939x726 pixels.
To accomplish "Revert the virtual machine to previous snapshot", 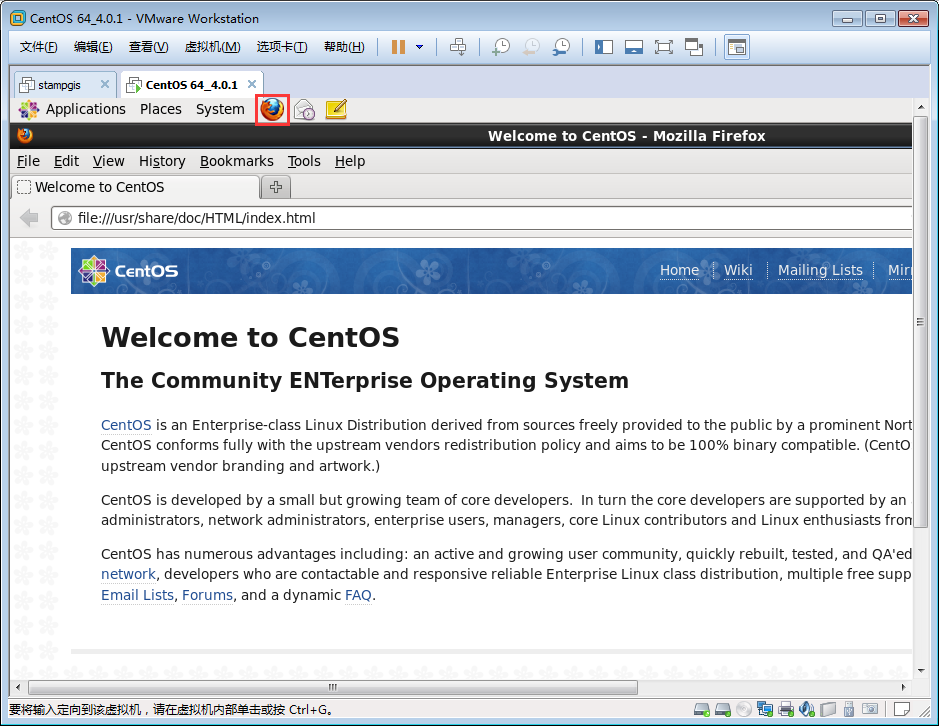I will pos(531,47).
